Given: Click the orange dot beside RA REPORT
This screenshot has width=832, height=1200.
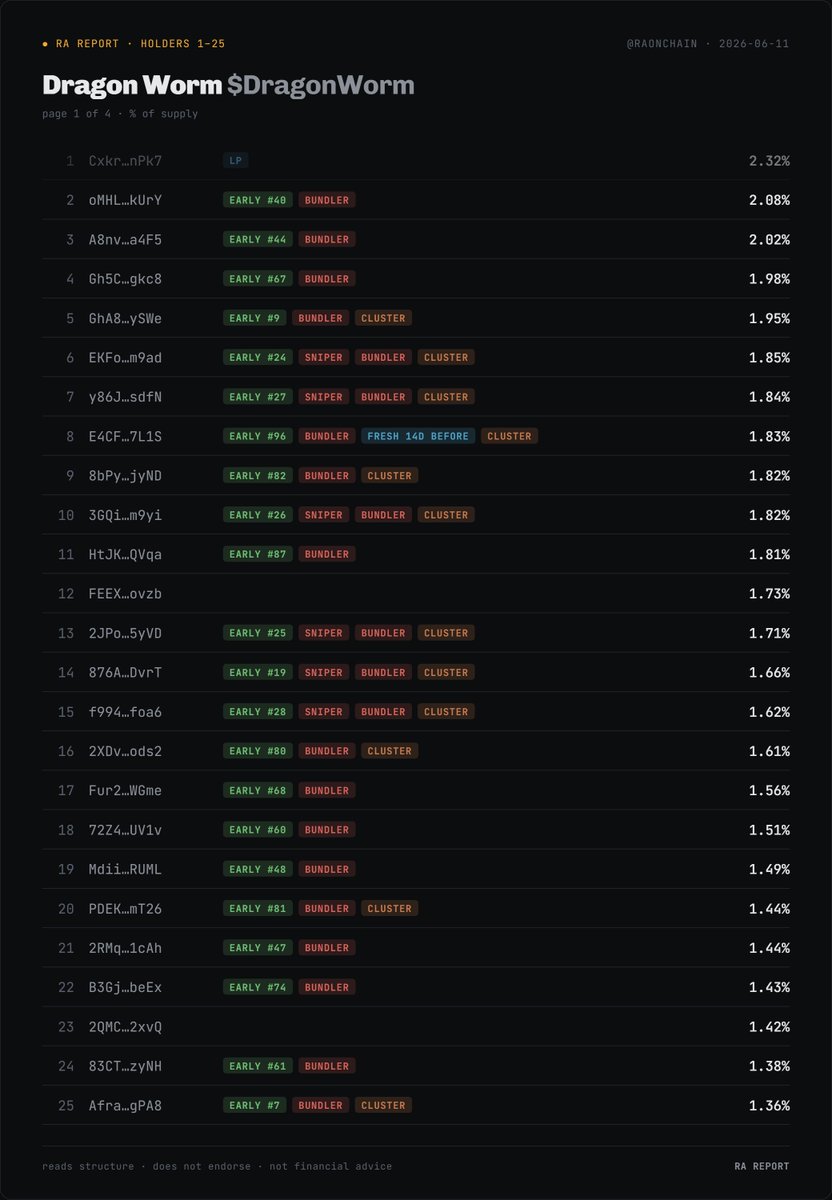Looking at the screenshot, I should (x=46, y=44).
